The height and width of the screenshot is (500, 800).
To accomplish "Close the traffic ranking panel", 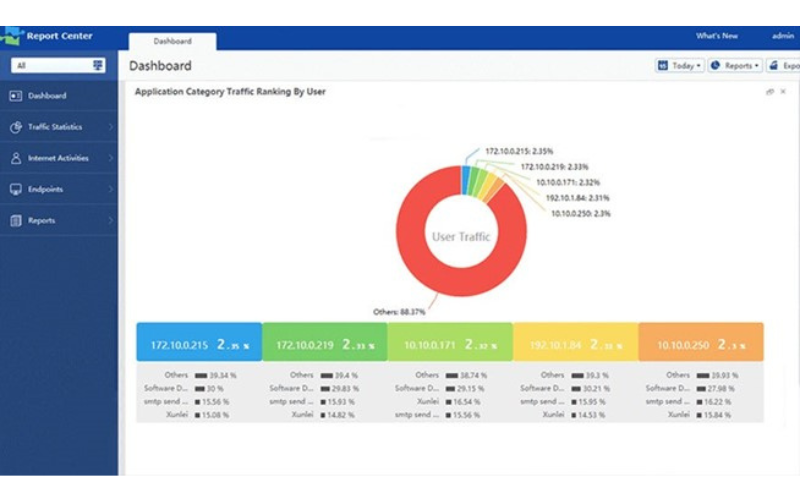I will (783, 92).
